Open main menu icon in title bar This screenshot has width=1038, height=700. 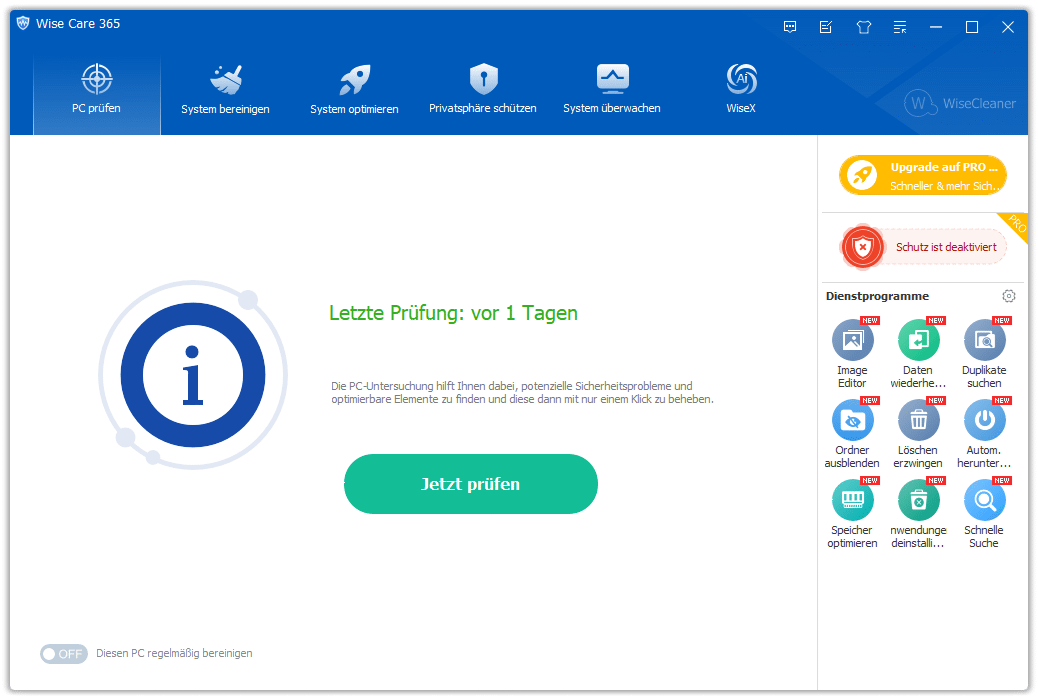pos(900,27)
